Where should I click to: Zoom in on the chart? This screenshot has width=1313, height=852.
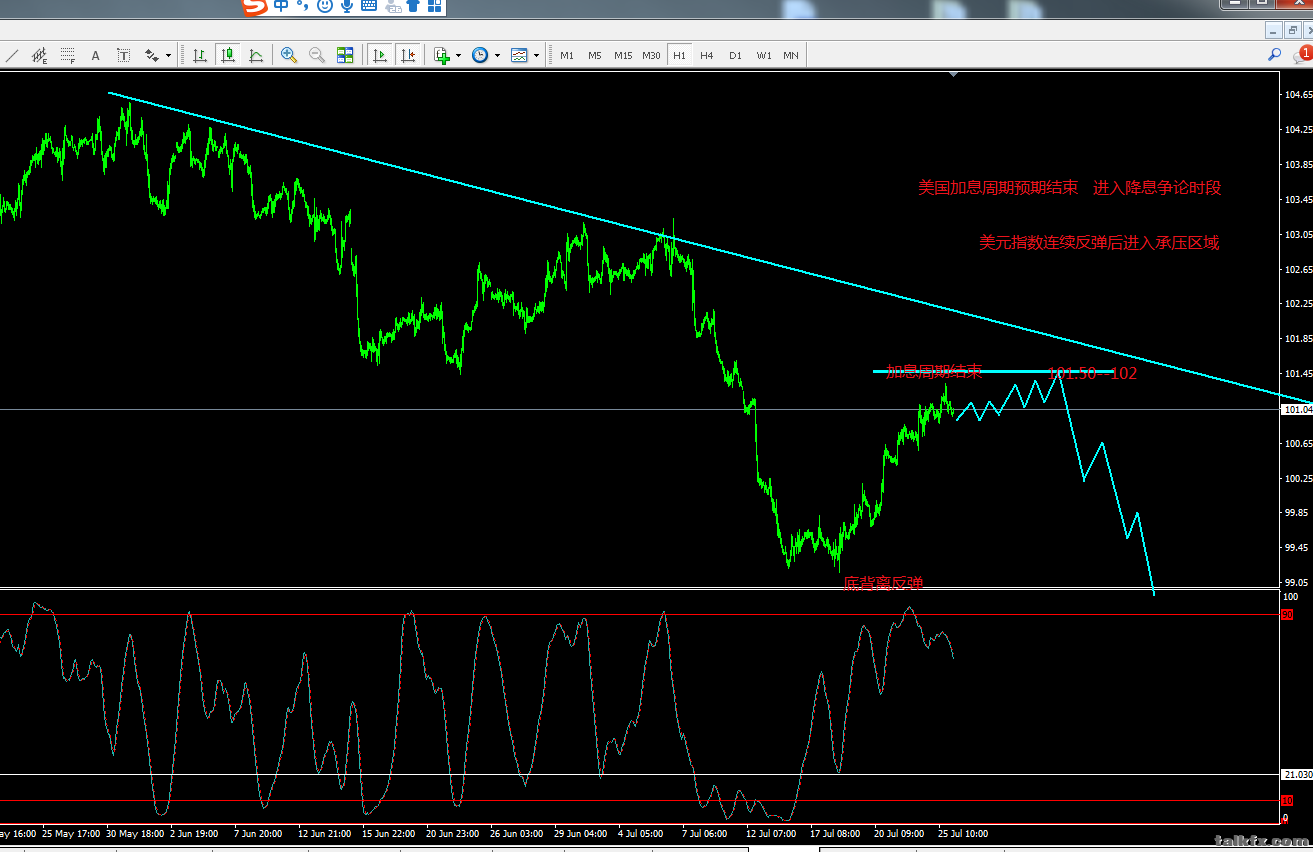[289, 55]
